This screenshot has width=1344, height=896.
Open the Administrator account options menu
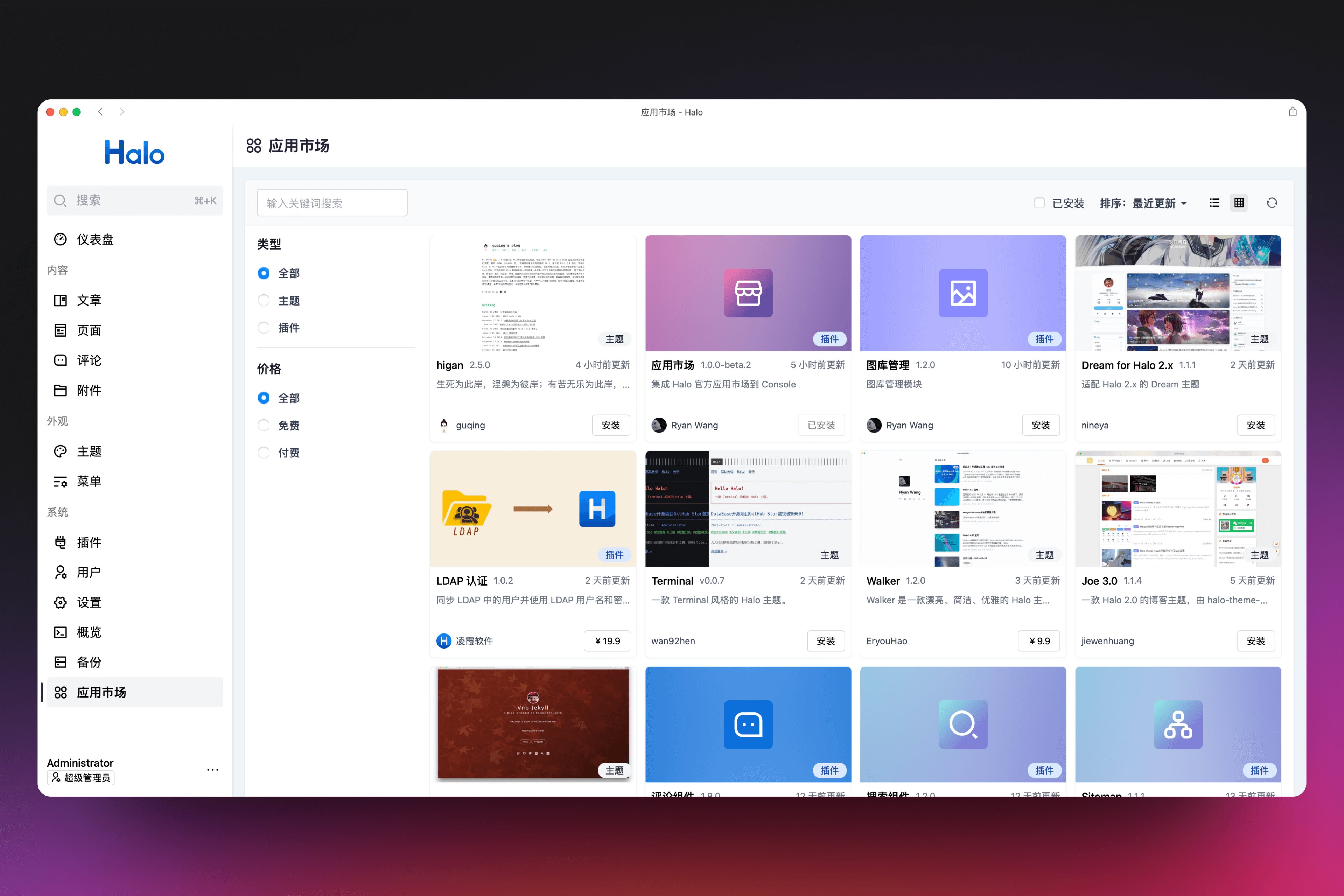coord(212,770)
